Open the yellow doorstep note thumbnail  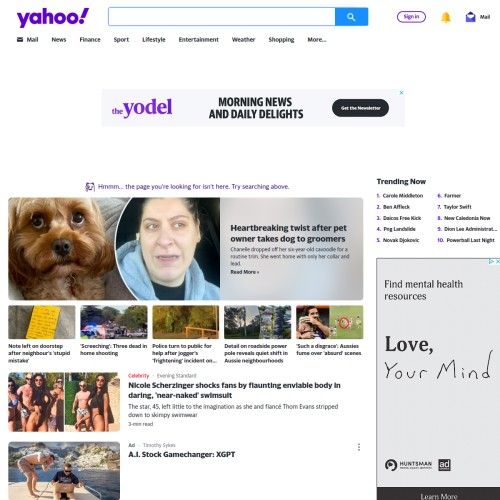pos(42,322)
